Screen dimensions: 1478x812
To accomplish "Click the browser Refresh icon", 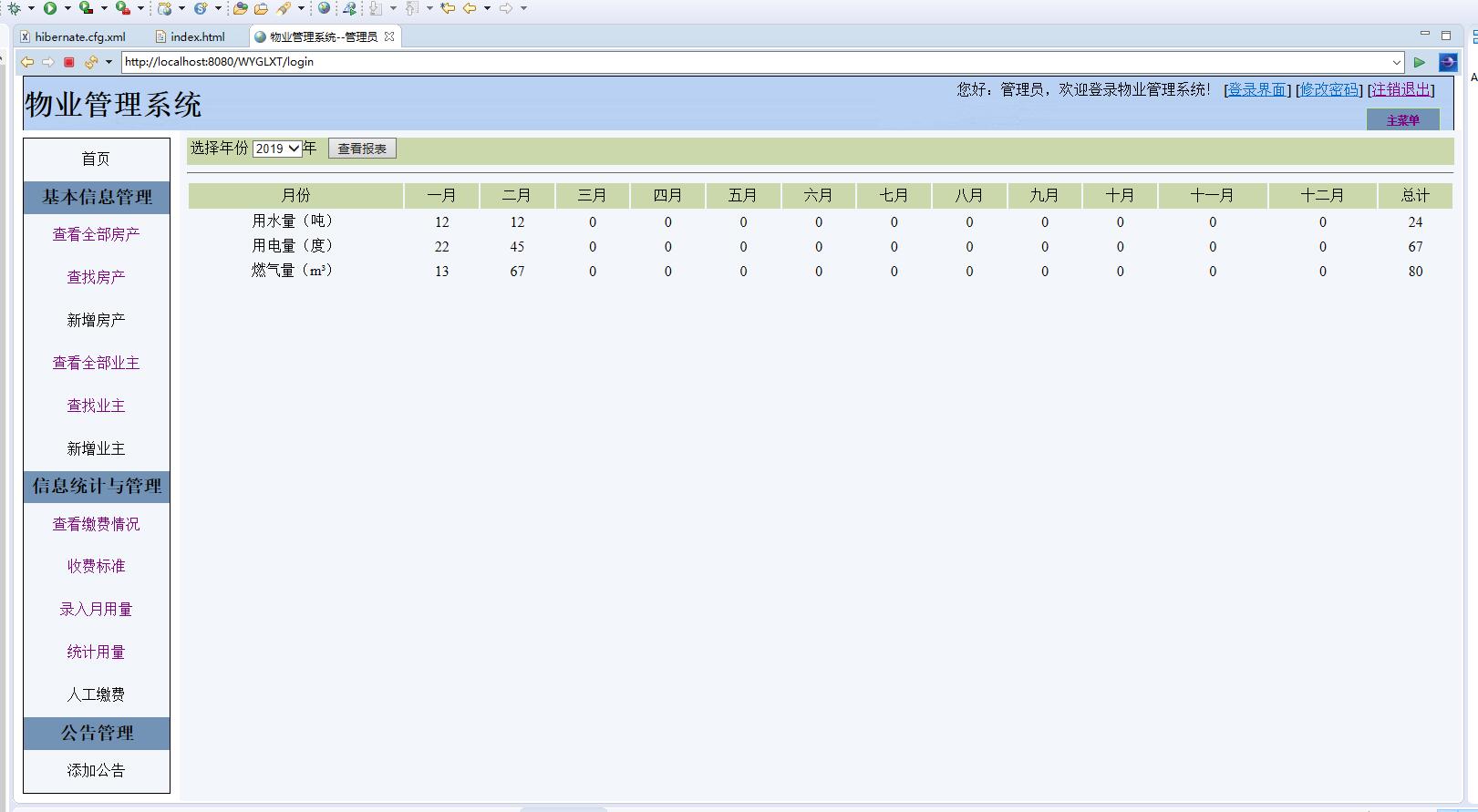I will (90, 62).
